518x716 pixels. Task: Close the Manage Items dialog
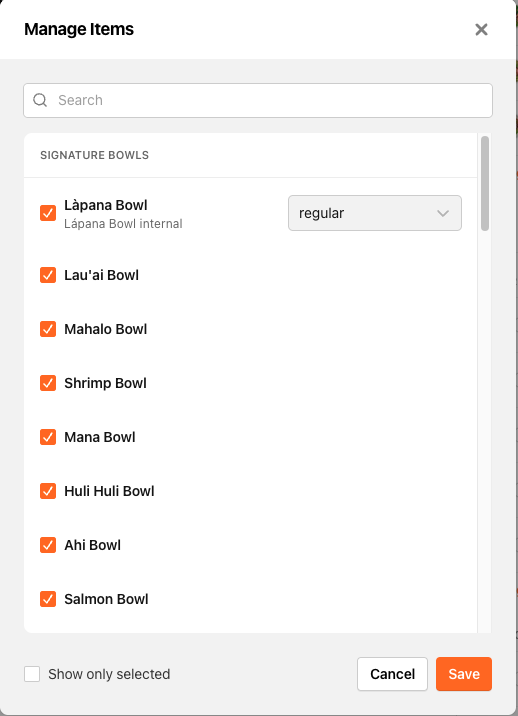pyautogui.click(x=481, y=30)
